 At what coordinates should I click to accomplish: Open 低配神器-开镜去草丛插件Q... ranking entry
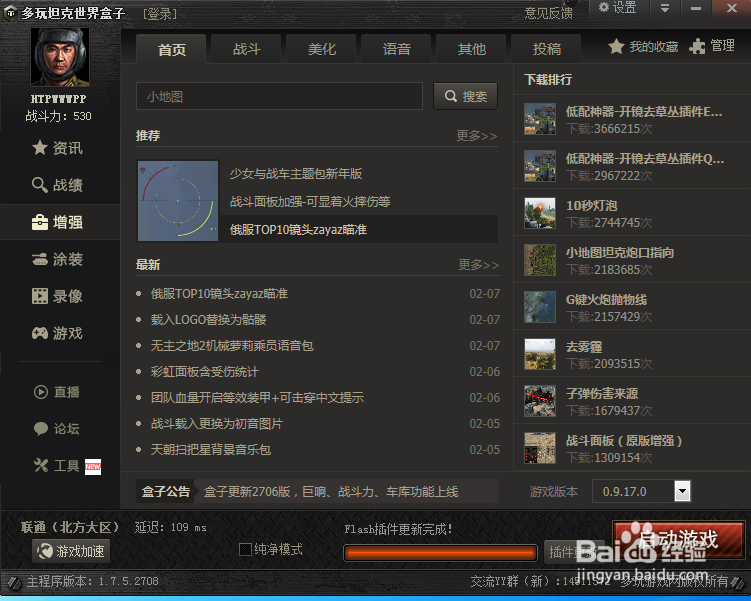[632, 165]
